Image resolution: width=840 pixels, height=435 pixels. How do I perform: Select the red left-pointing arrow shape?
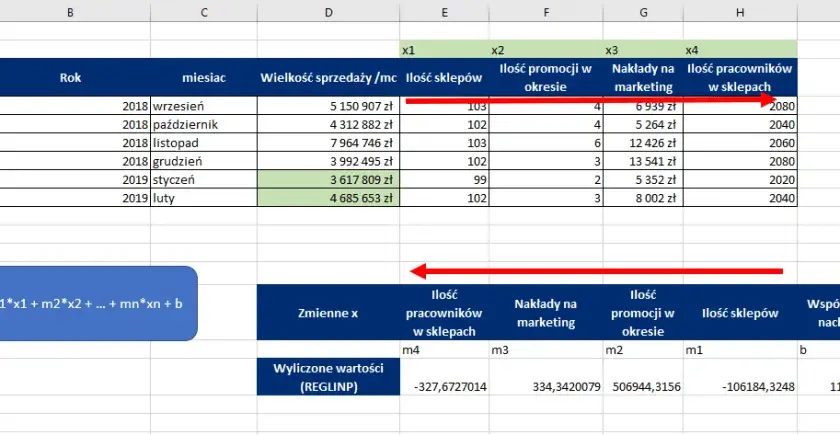click(x=596, y=271)
